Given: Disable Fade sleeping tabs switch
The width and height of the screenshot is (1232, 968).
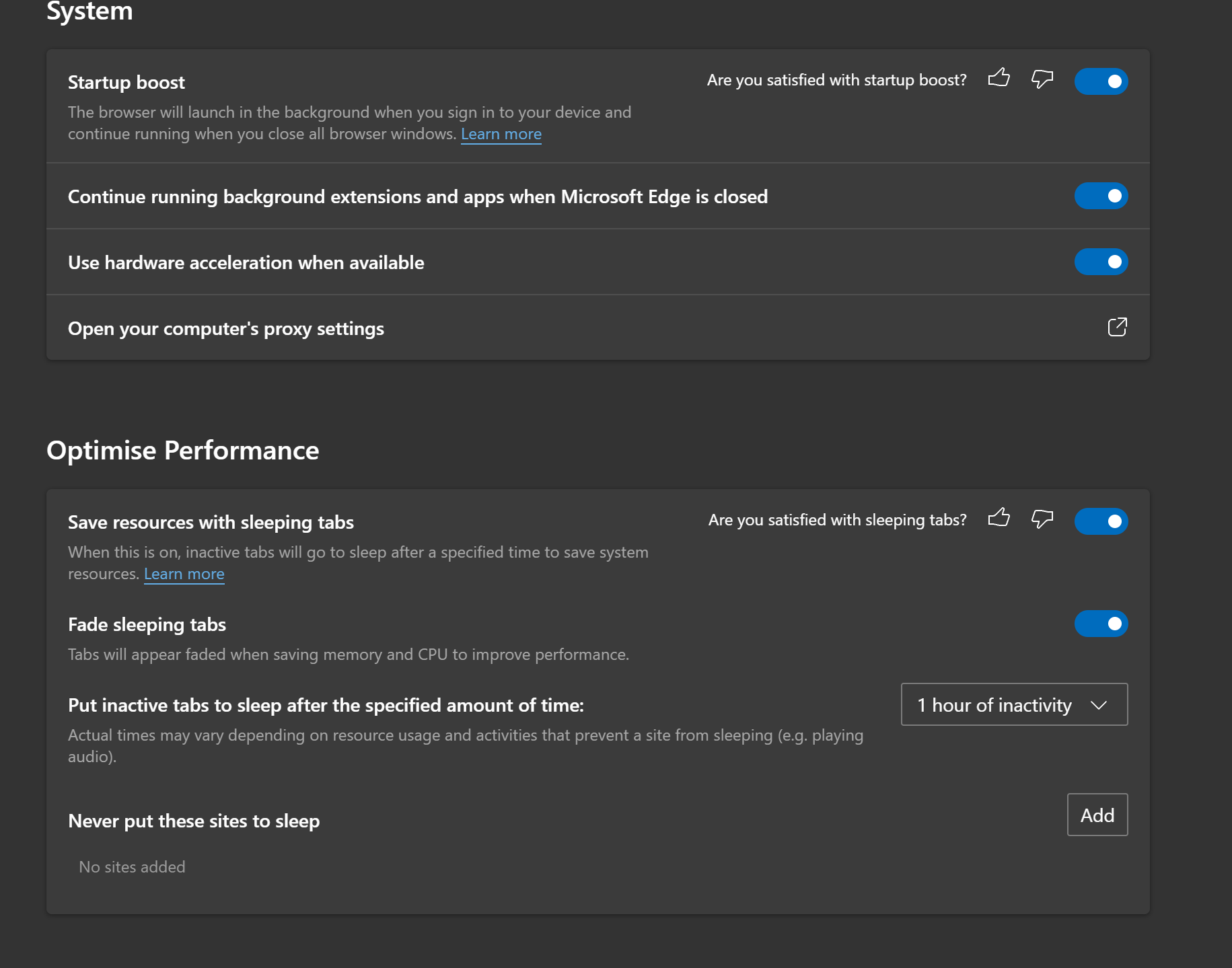Looking at the screenshot, I should (1101, 624).
